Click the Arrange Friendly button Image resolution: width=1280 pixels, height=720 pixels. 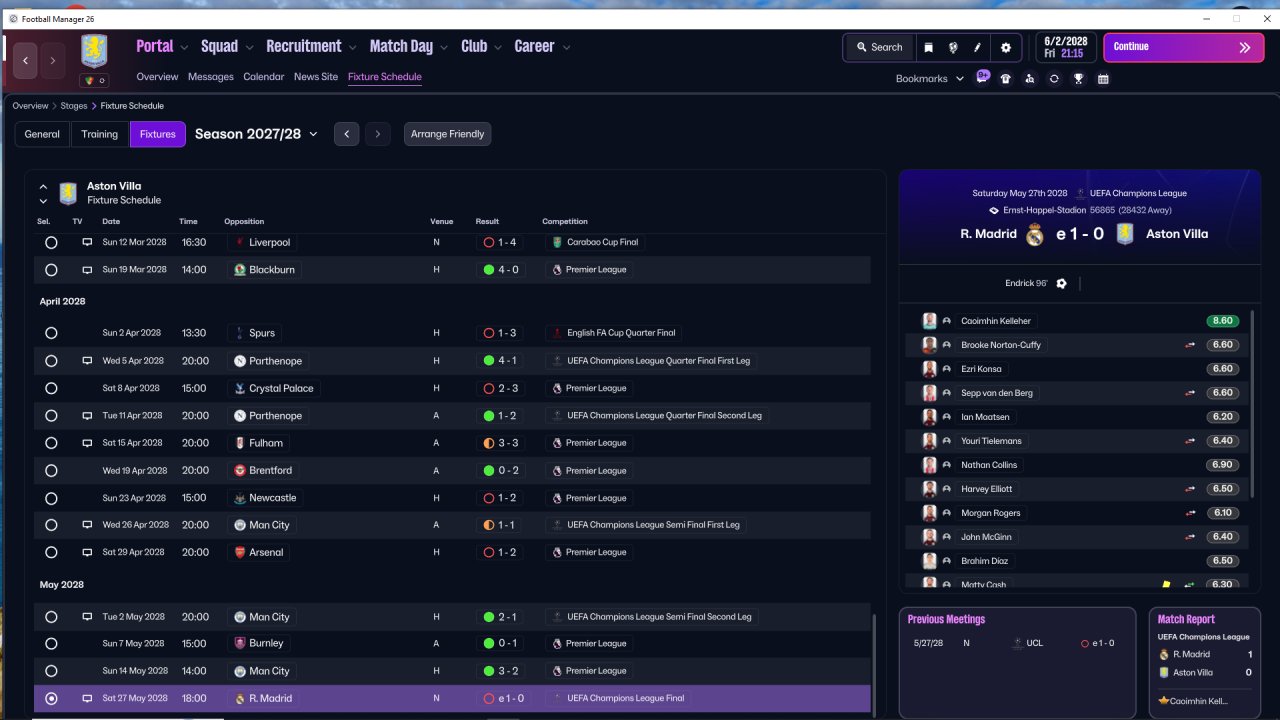(x=447, y=134)
